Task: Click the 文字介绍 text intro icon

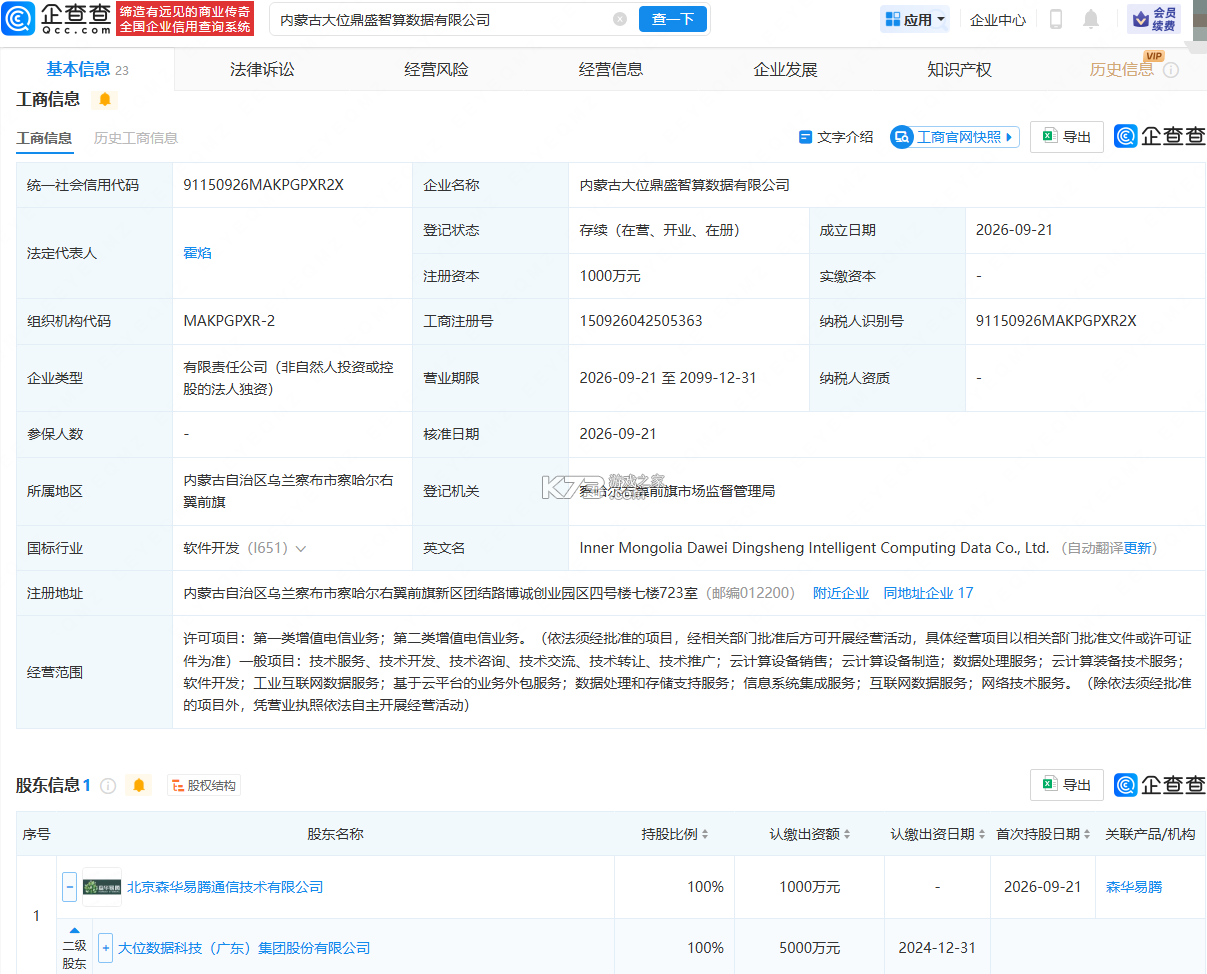Action: coord(805,137)
